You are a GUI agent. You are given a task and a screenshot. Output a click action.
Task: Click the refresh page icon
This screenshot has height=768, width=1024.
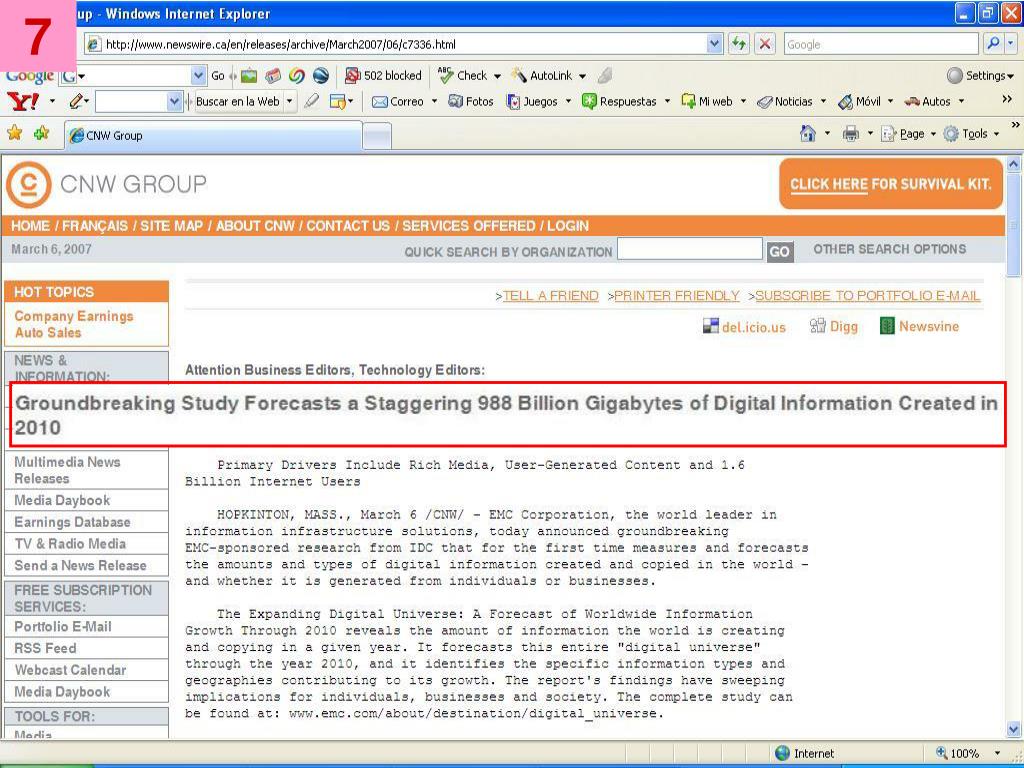(x=739, y=44)
